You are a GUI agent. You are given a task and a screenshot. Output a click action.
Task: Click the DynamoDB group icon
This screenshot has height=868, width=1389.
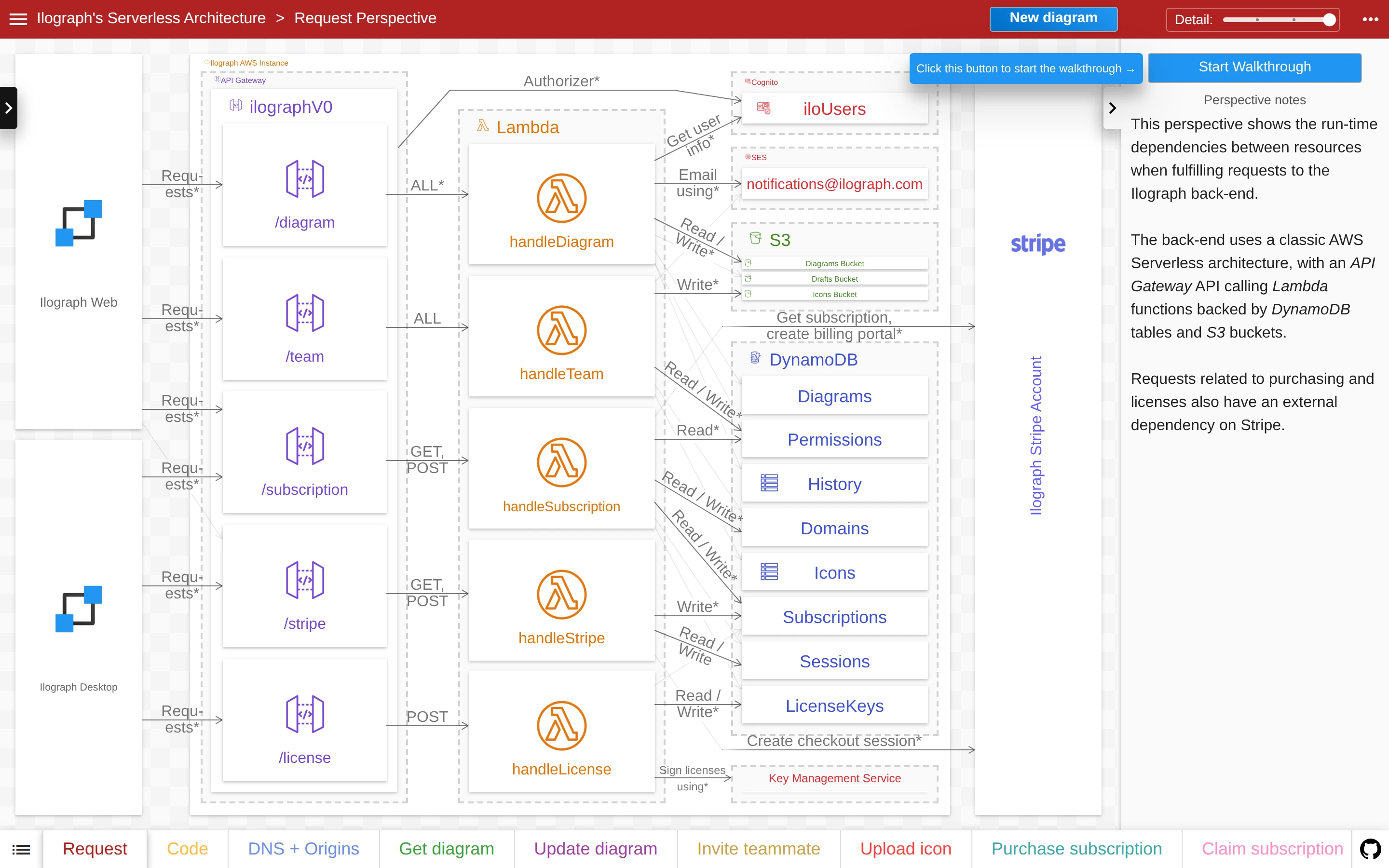755,358
